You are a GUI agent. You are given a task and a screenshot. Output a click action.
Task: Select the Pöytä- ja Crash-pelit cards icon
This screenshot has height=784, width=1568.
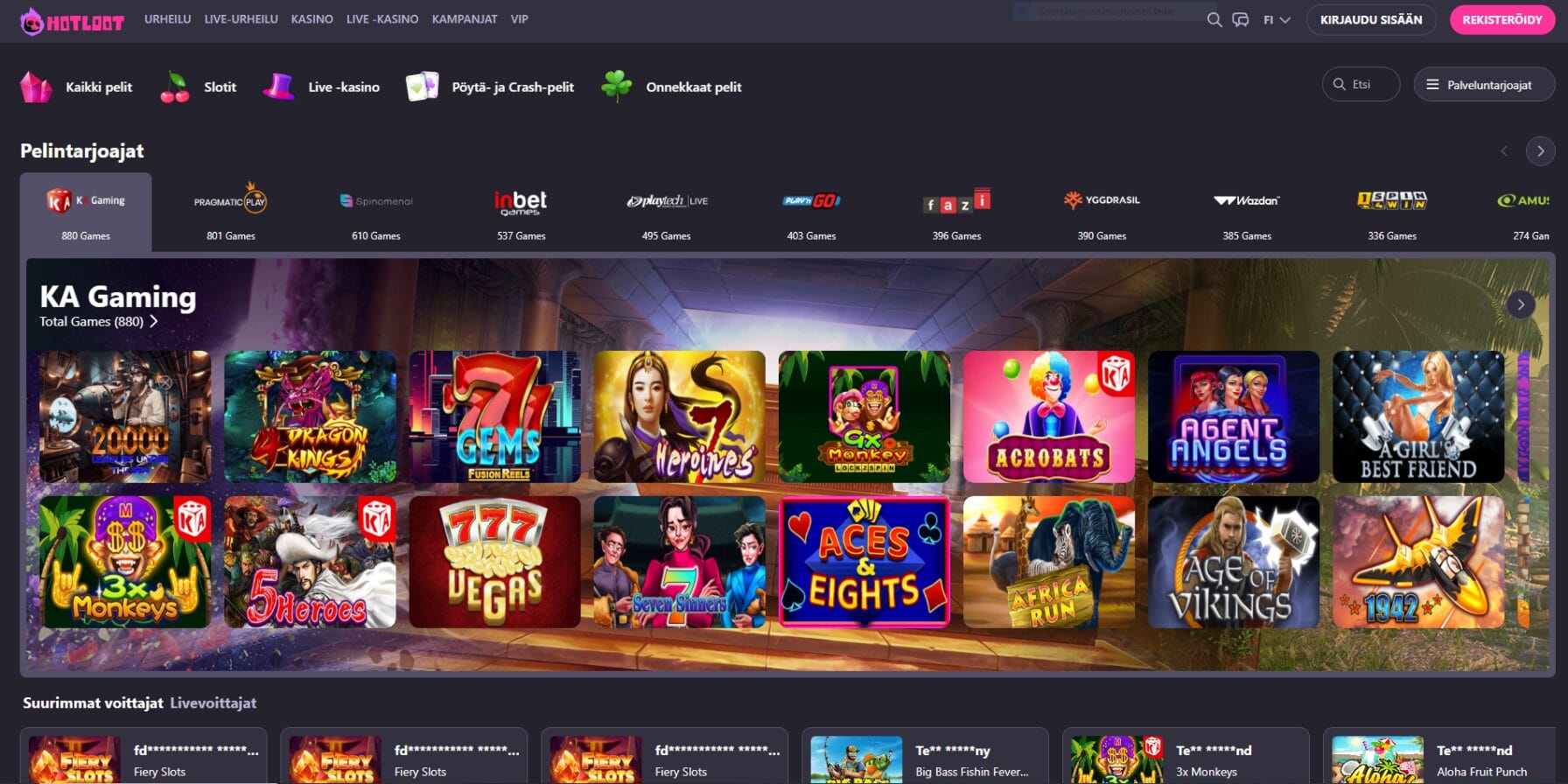422,87
